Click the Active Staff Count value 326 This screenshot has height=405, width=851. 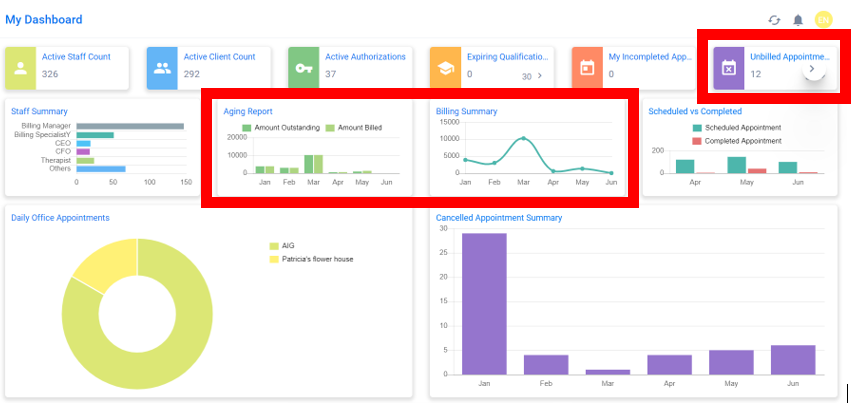coord(50,74)
